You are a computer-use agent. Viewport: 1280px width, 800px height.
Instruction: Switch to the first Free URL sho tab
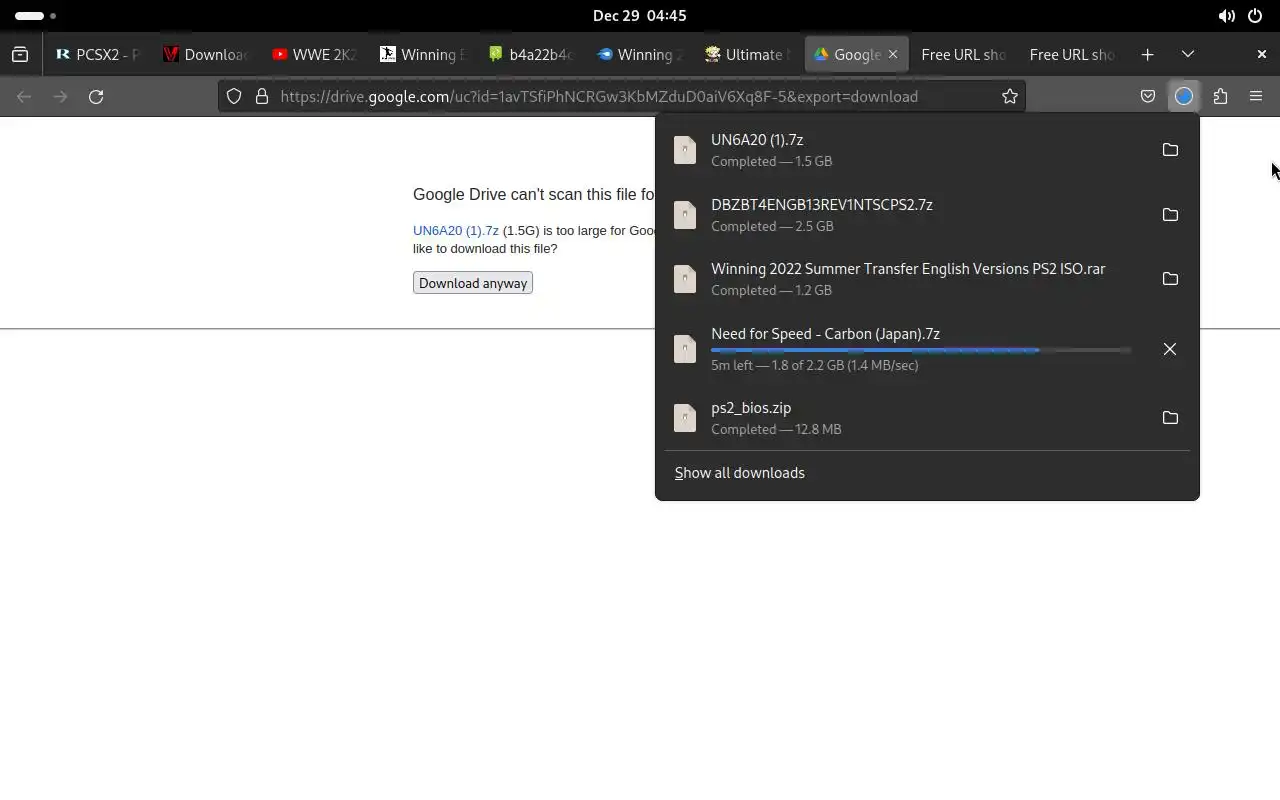(964, 55)
